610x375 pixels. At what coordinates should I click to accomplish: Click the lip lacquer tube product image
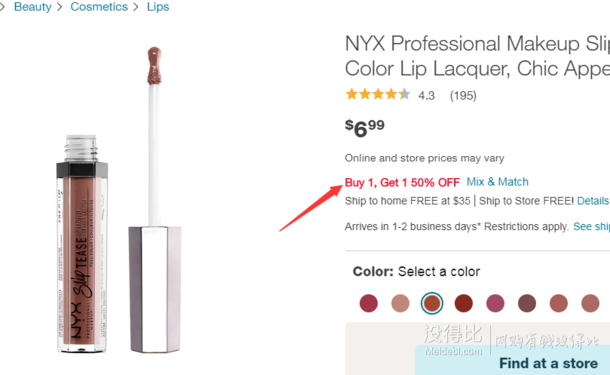tap(82, 244)
